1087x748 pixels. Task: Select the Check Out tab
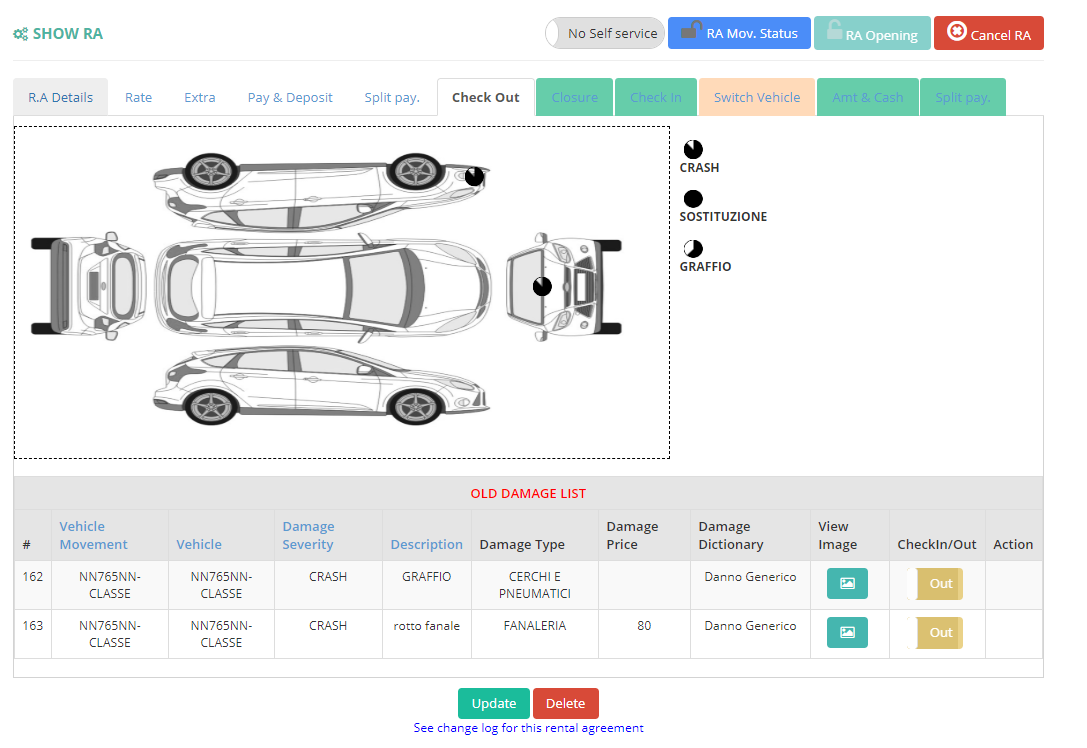(x=485, y=97)
